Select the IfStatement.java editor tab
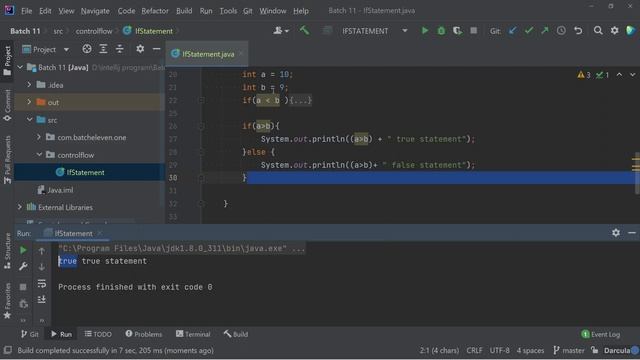This screenshot has height=360, width=640. click(207, 54)
